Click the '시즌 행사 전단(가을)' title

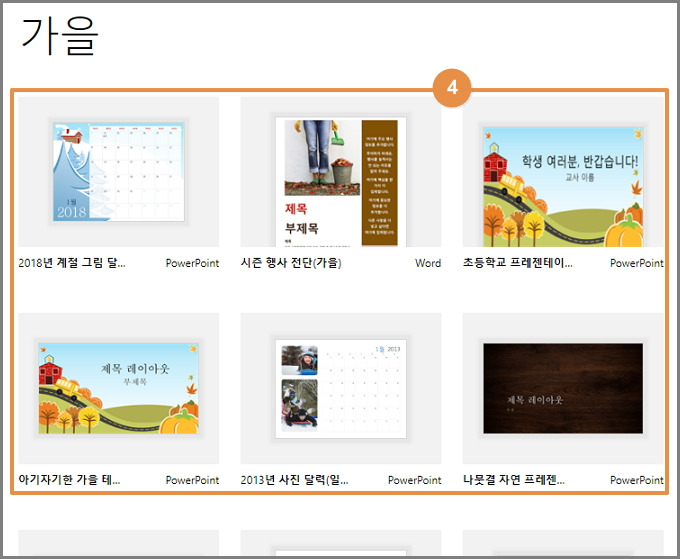pos(291,263)
